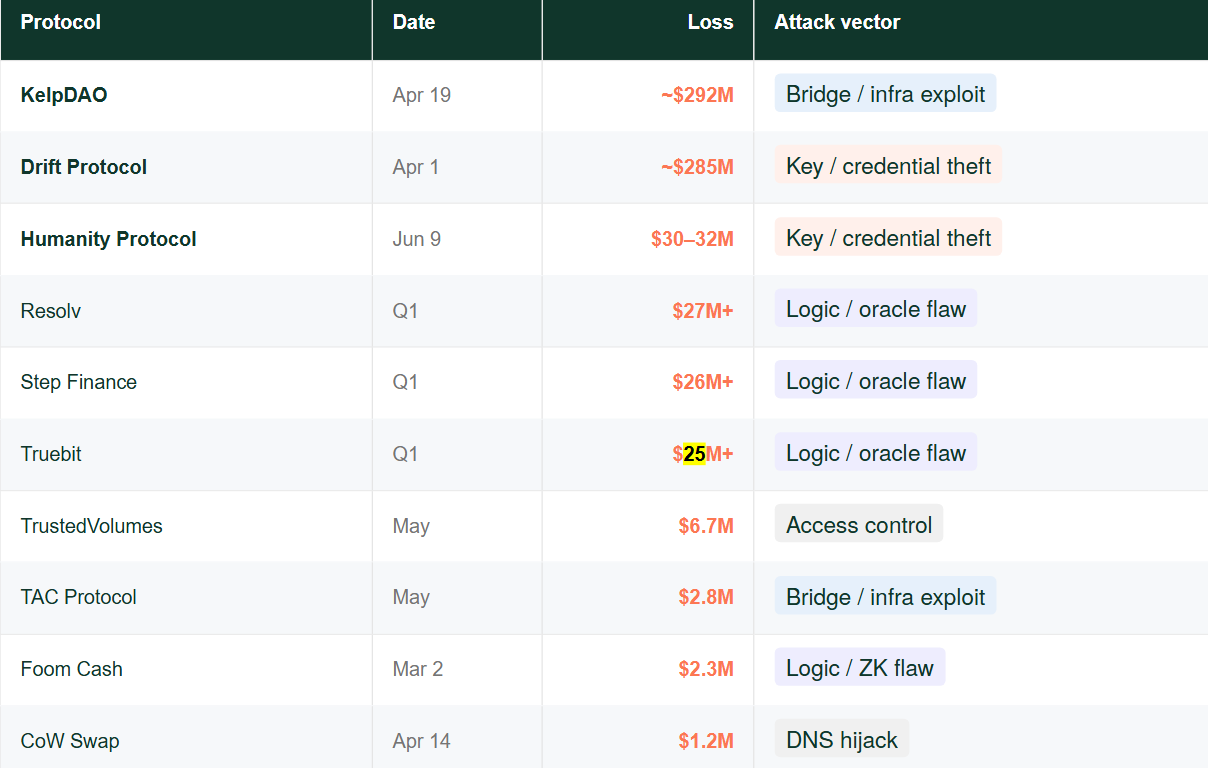1208x768 pixels.
Task: Click Step Finance's Logic / oracle flaw tag
Action: point(876,381)
